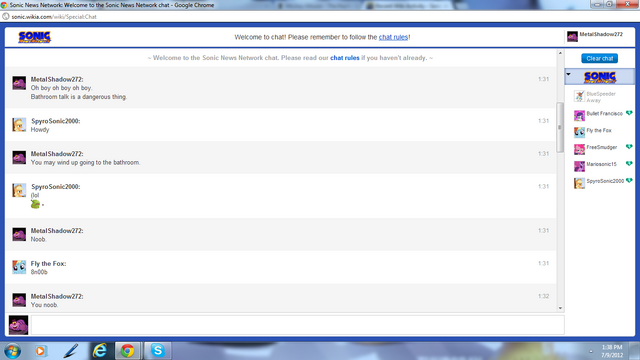Click the 1:32 timestamp of last message

543,296
